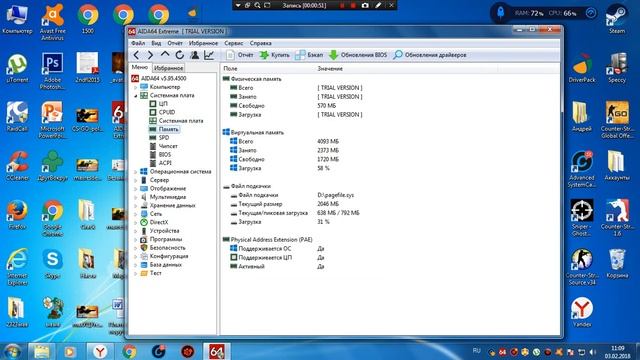Select ЦП in the tree
This screenshot has height=360, width=640.
[x=158, y=104]
